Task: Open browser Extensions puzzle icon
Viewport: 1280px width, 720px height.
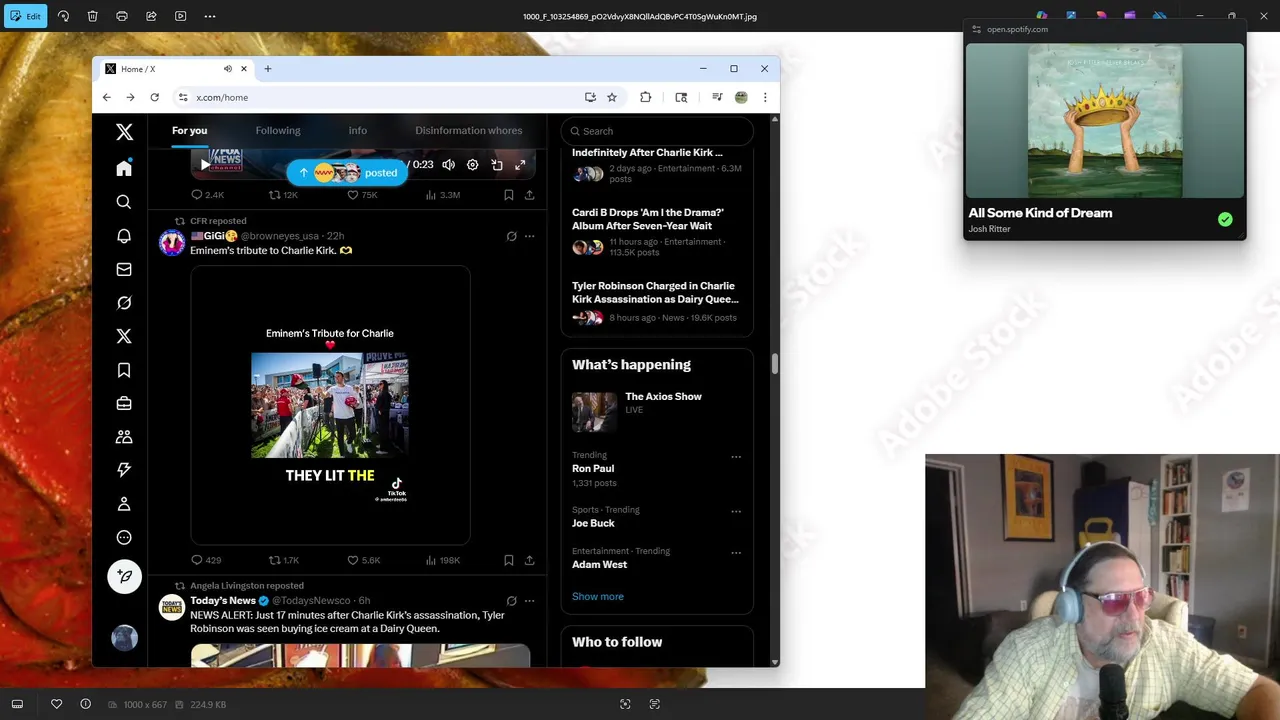Action: click(x=645, y=97)
